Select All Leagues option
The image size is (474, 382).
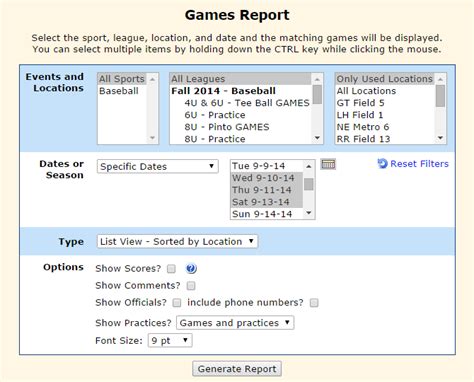tap(240, 79)
